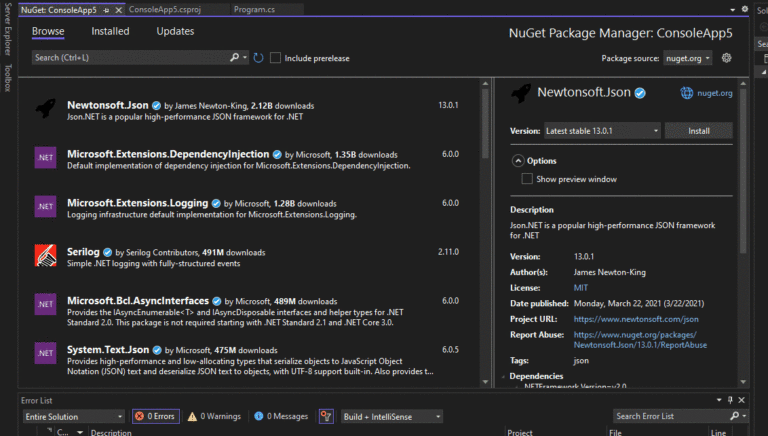Image resolution: width=768 pixels, height=436 pixels.
Task: Check Show preview window option
Action: coord(527,179)
